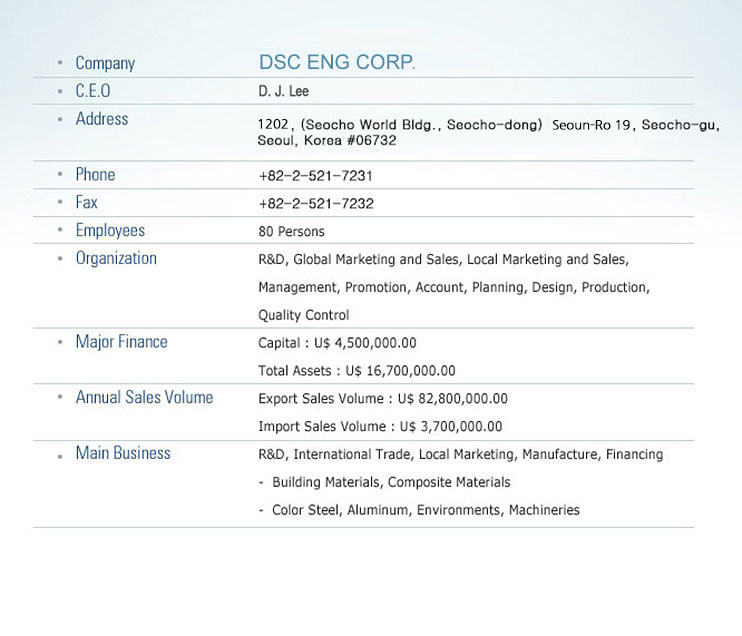Viewport: 742px width, 636px height.
Task: Select the 80 Persons value
Action: pyautogui.click(x=292, y=231)
